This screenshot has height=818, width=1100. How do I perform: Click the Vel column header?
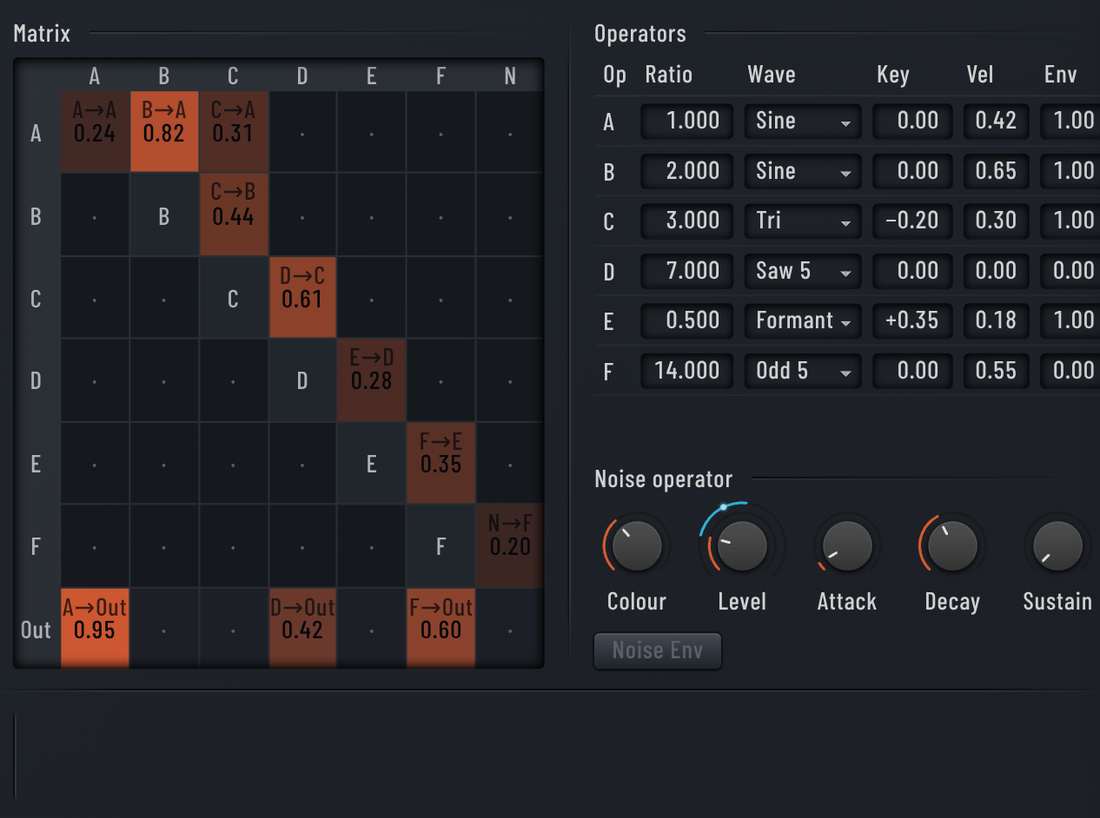tap(979, 75)
